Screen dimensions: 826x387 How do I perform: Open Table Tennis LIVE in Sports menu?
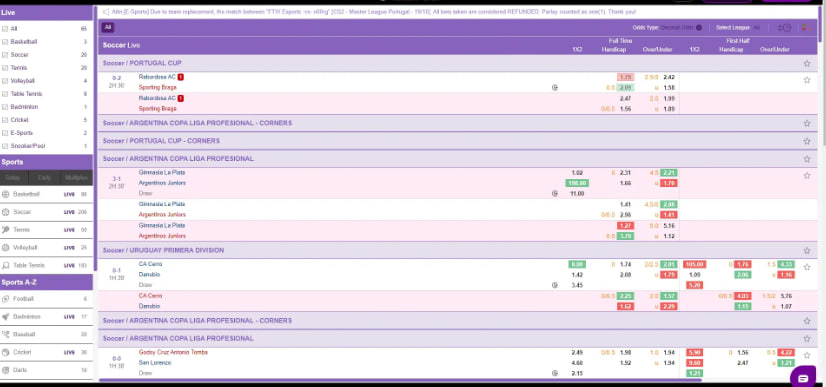tap(46, 265)
